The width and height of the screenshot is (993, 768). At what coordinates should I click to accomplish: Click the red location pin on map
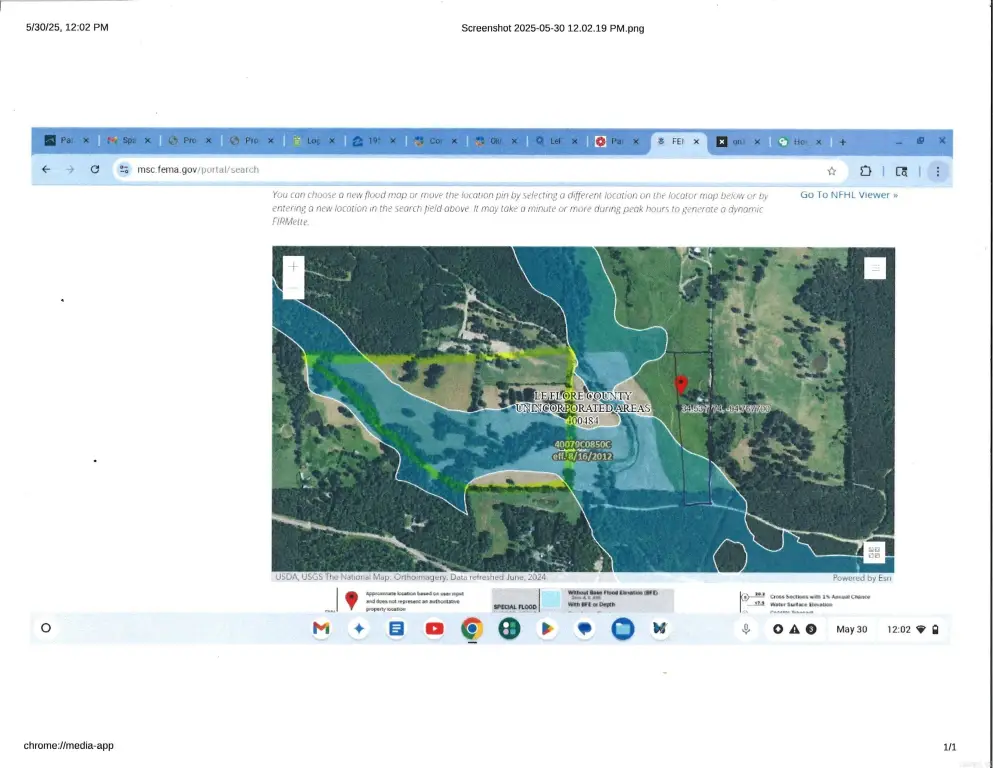(681, 385)
